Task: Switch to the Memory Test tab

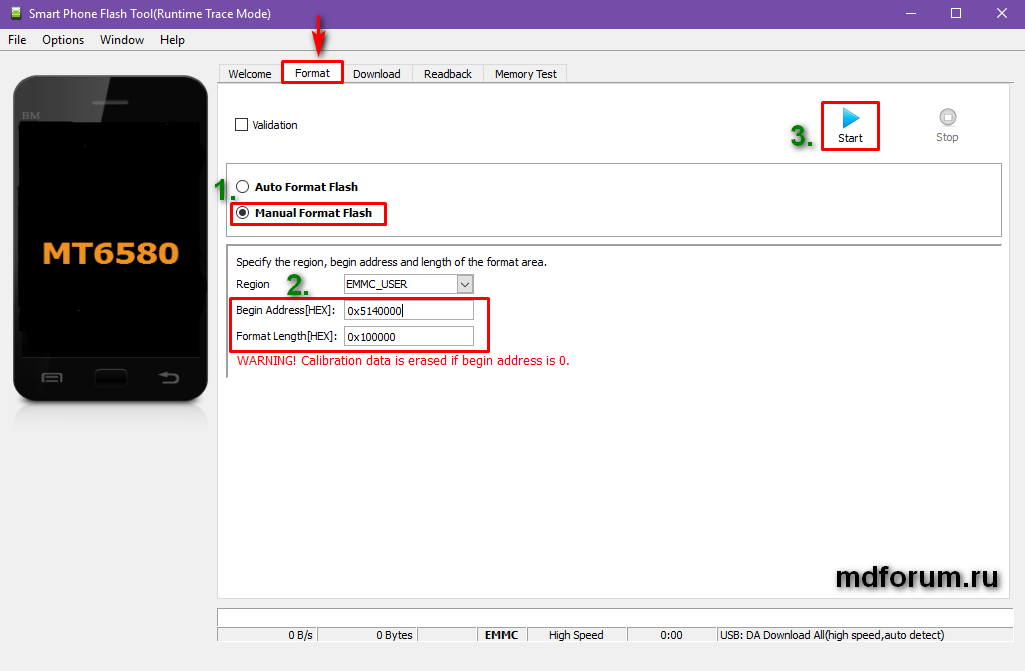Action: (526, 74)
